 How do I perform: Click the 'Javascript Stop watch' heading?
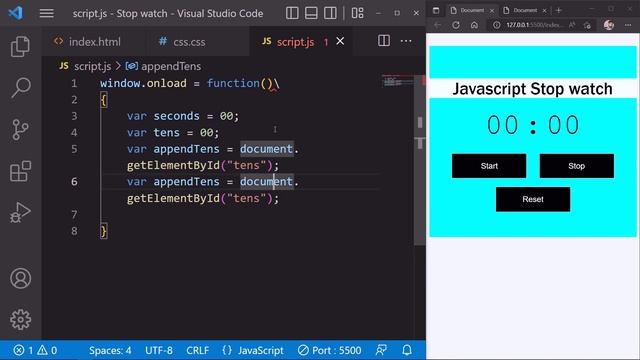[x=532, y=89]
